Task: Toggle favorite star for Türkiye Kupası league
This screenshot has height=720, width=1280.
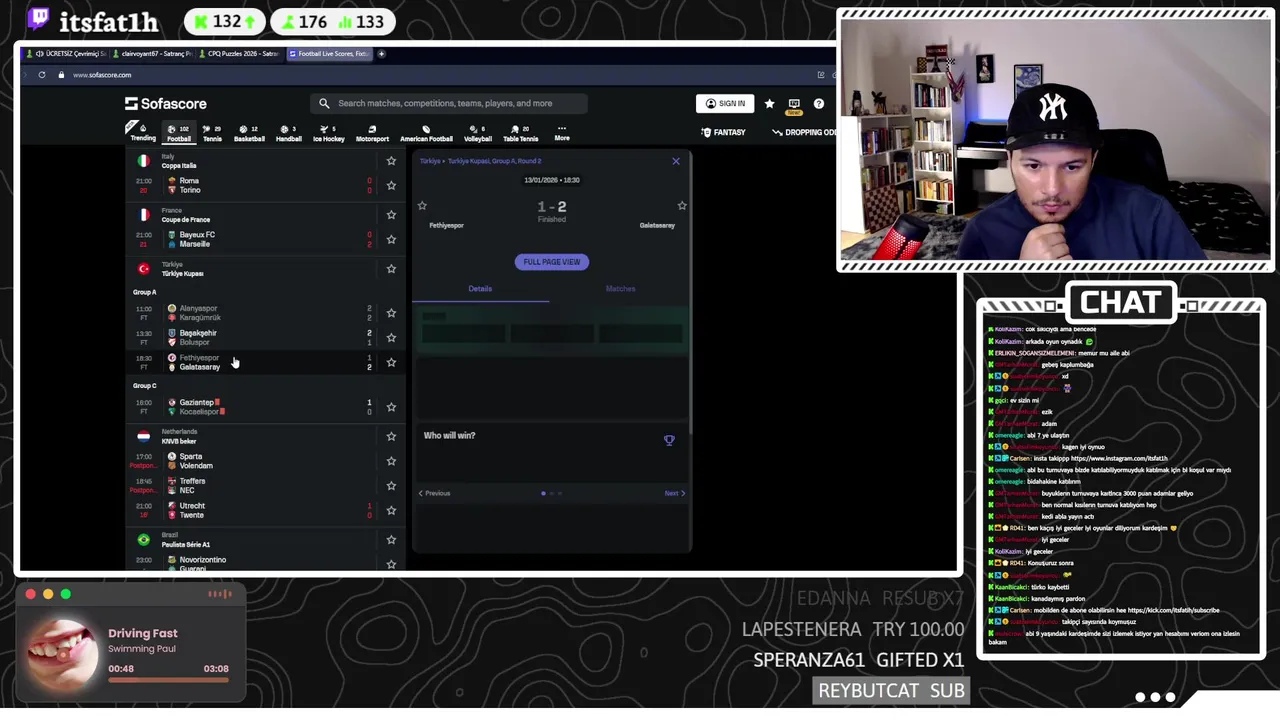Action: pos(391,269)
